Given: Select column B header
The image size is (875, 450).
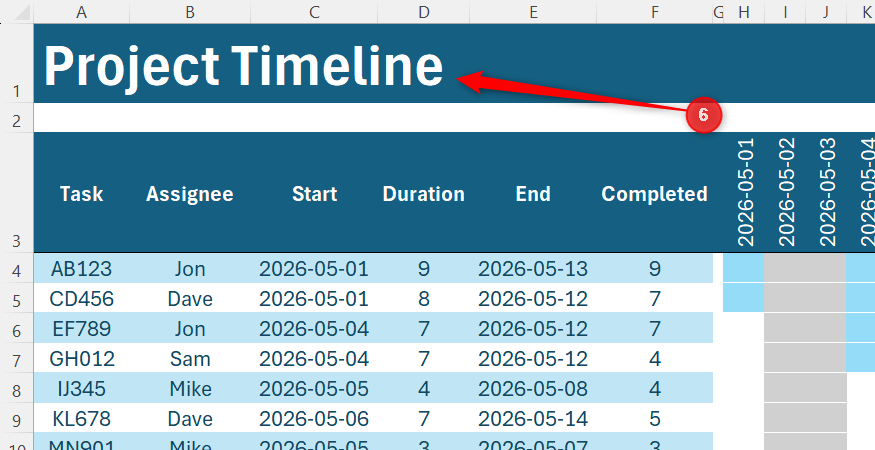Looking at the screenshot, I should click(190, 12).
